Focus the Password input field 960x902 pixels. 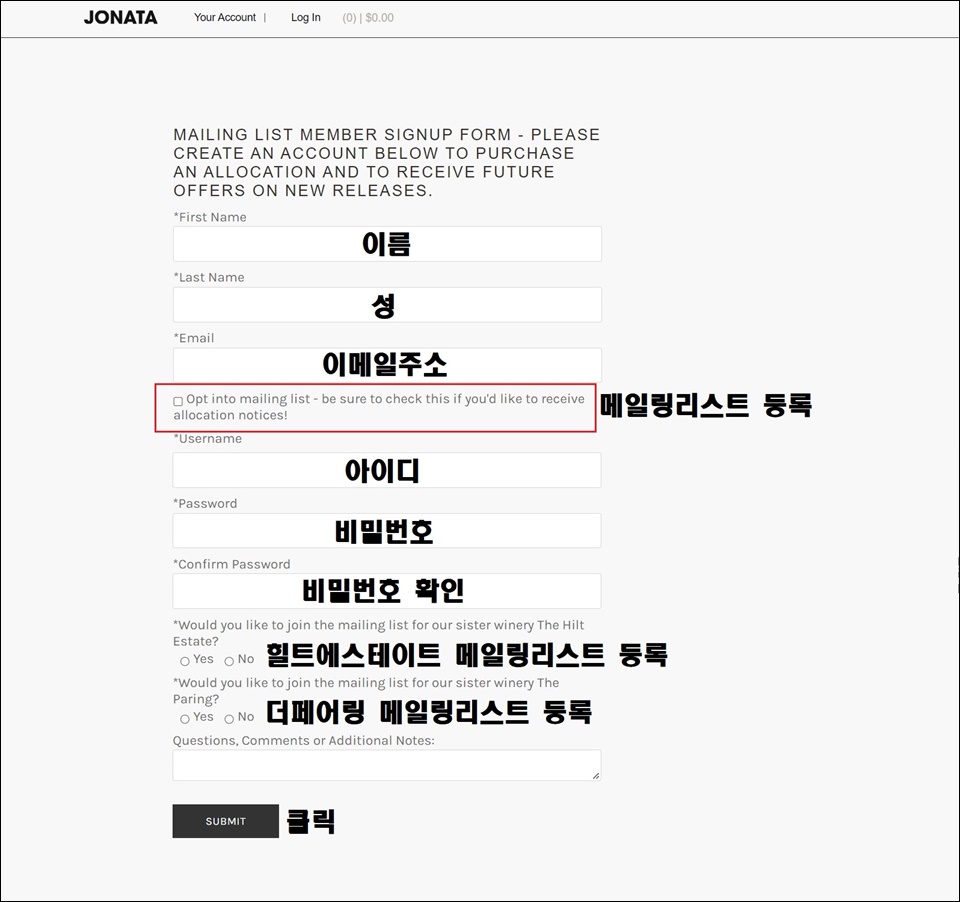[387, 530]
